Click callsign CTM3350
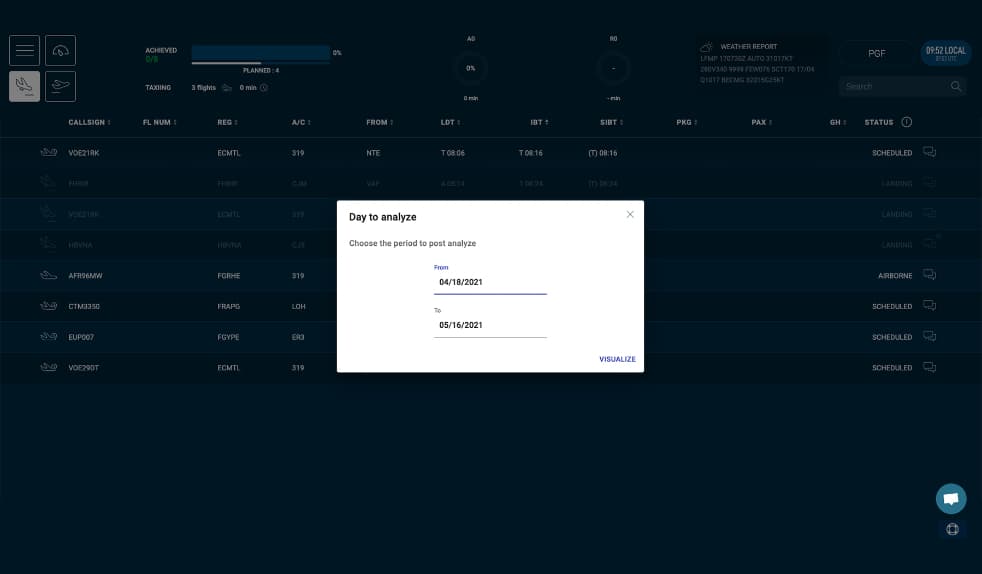This screenshot has width=982, height=574. click(x=84, y=307)
